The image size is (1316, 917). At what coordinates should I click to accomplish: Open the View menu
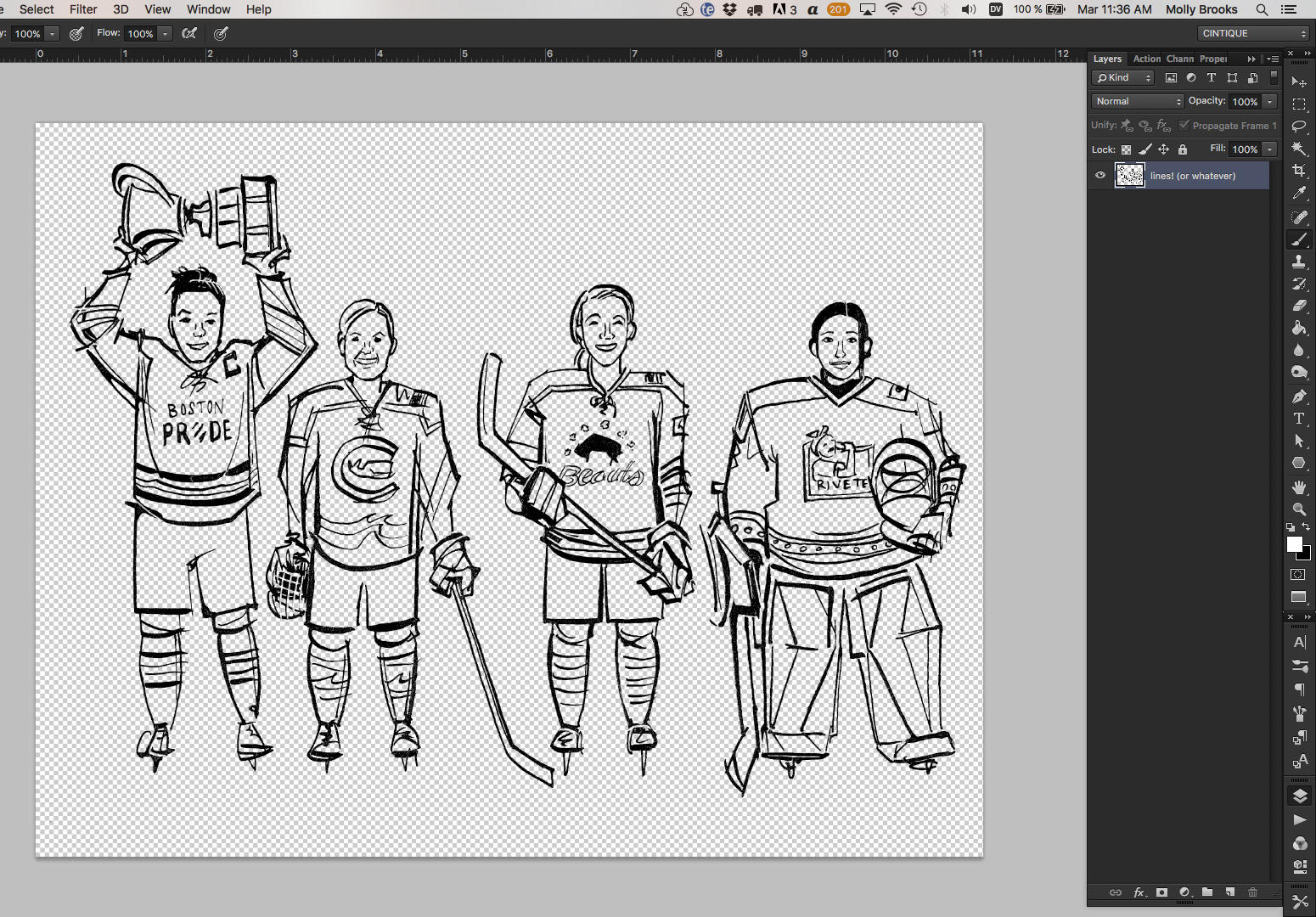157,9
